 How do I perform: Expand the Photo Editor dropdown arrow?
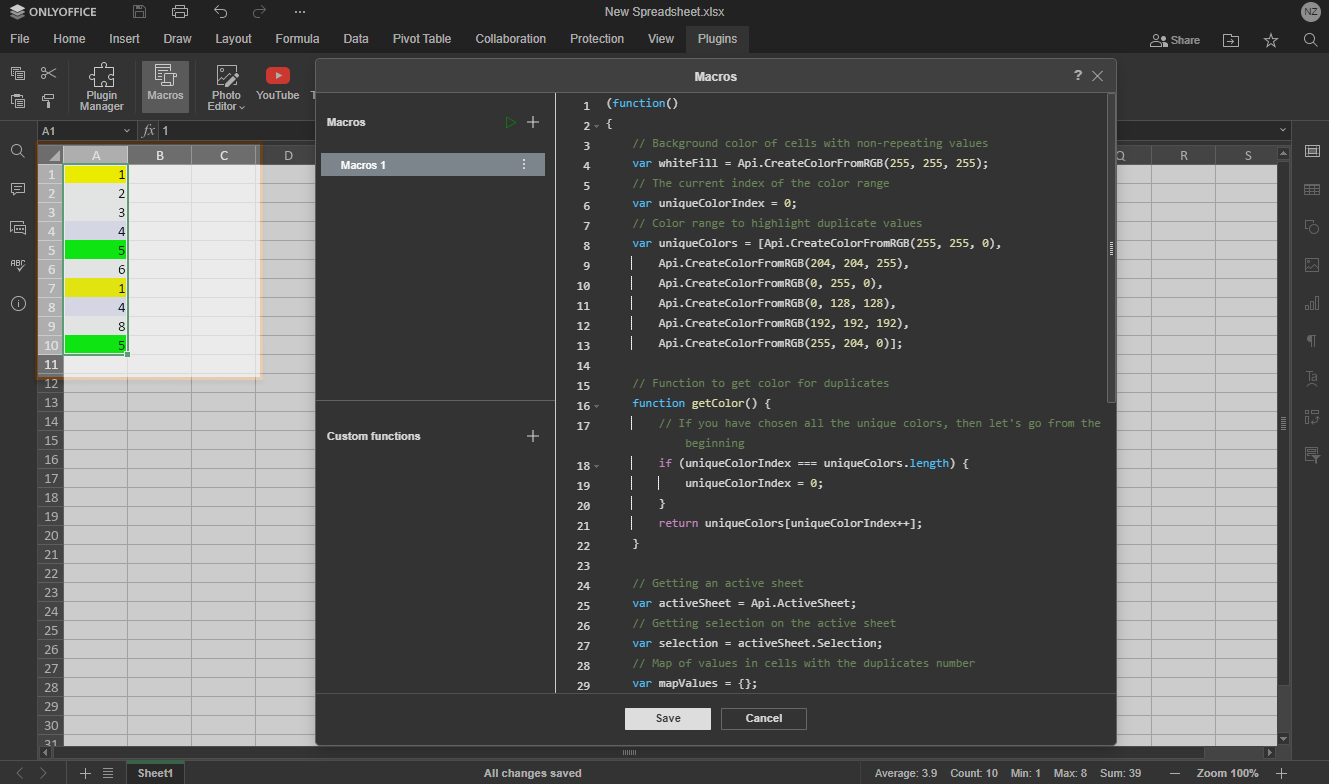tap(242, 107)
